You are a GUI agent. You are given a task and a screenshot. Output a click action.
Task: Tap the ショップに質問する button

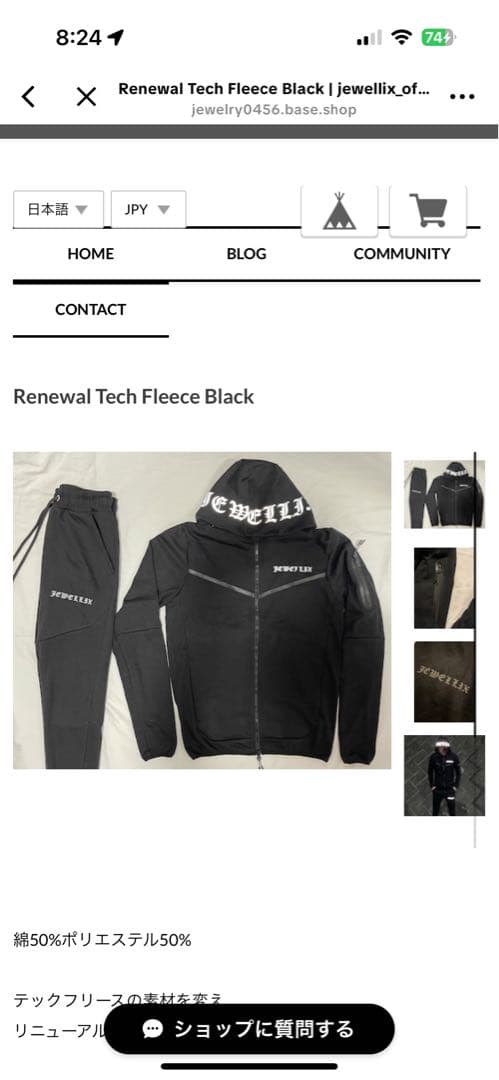(x=250, y=1029)
